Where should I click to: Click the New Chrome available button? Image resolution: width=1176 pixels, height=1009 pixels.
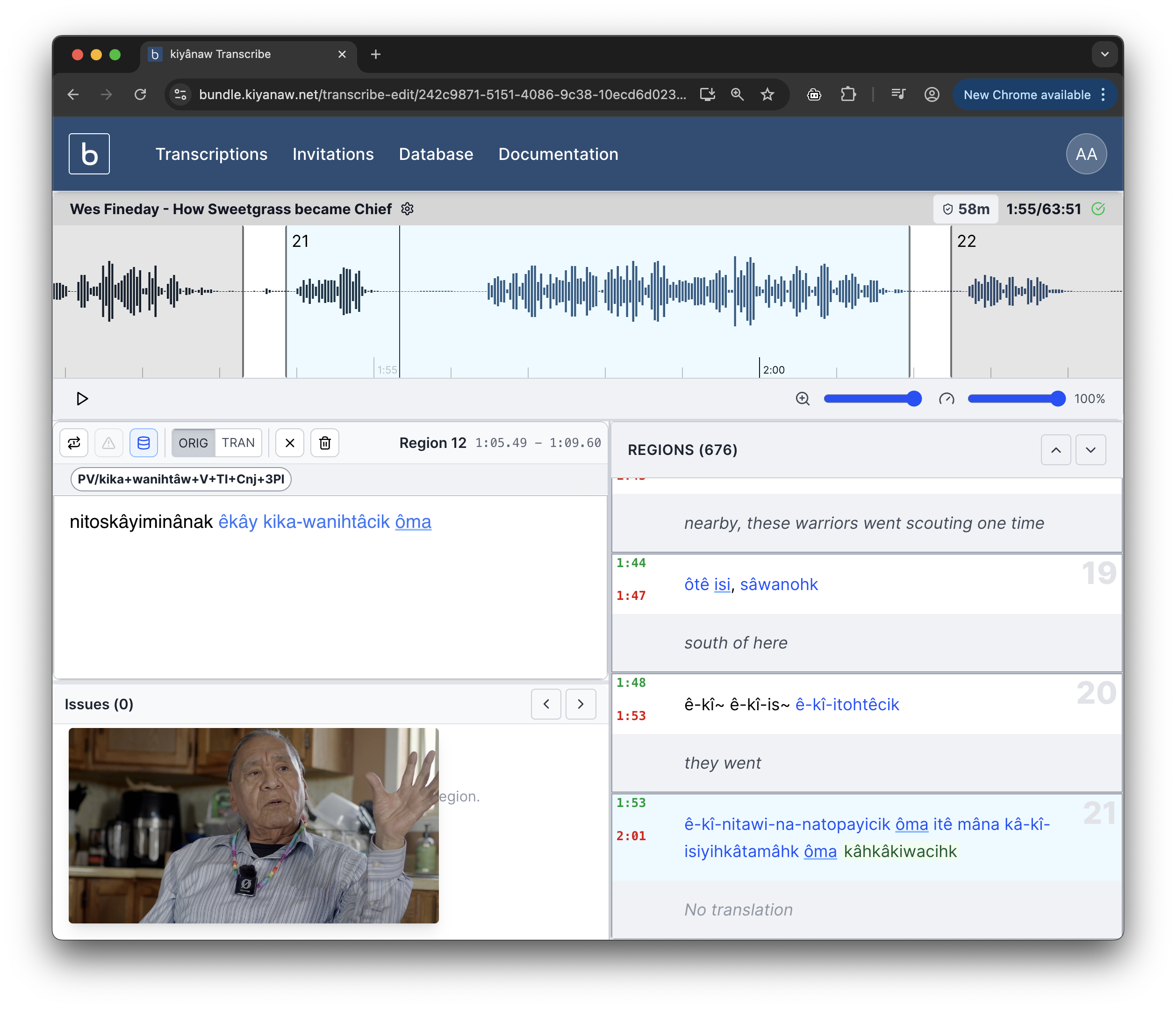[1028, 94]
